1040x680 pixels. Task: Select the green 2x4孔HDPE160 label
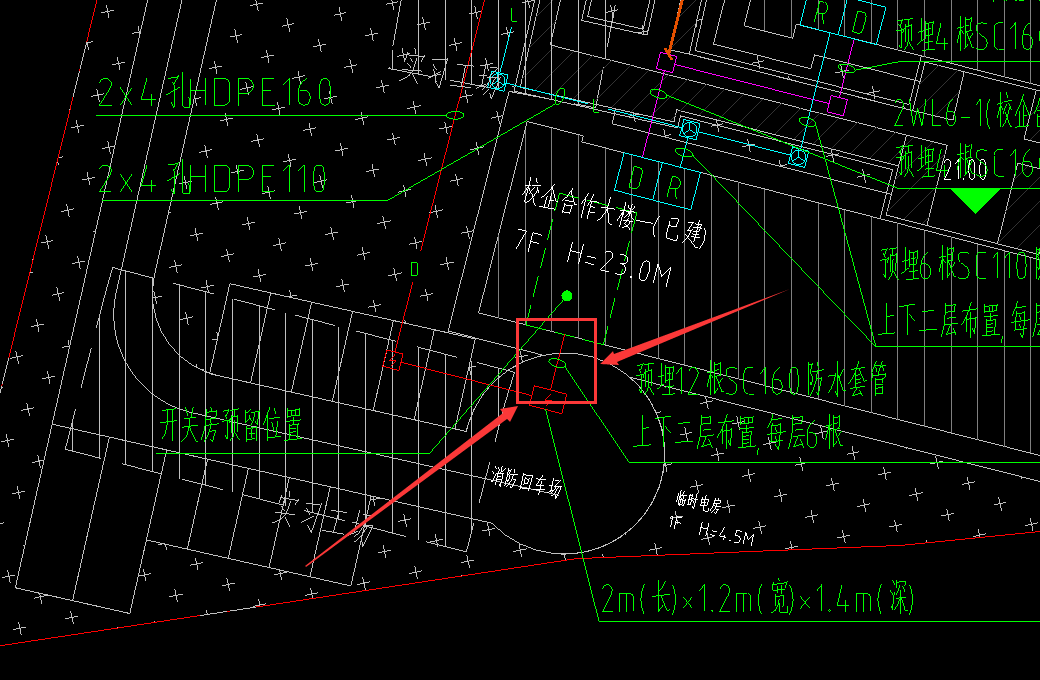(x=214, y=93)
